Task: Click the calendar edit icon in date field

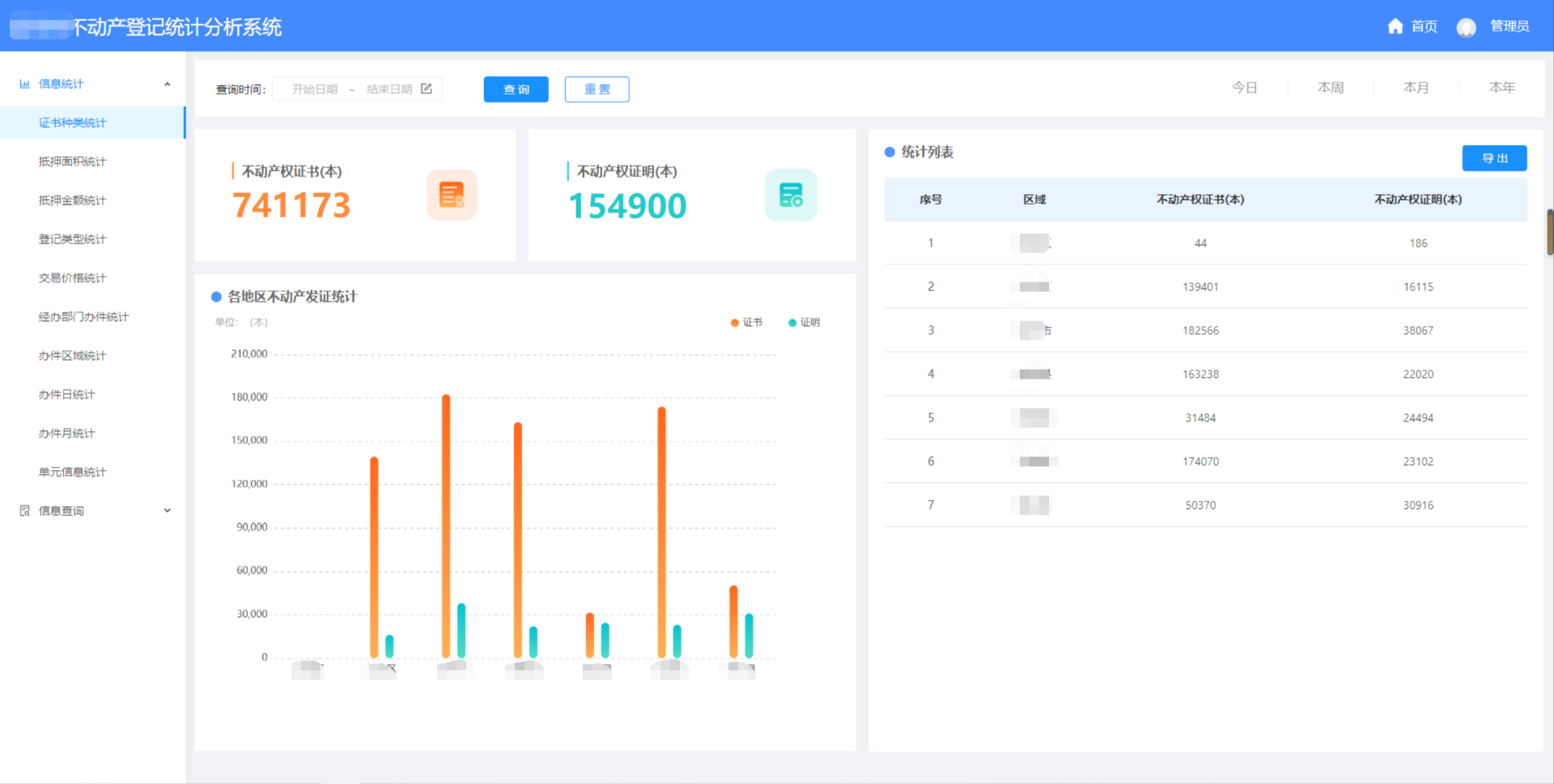Action: click(x=427, y=89)
